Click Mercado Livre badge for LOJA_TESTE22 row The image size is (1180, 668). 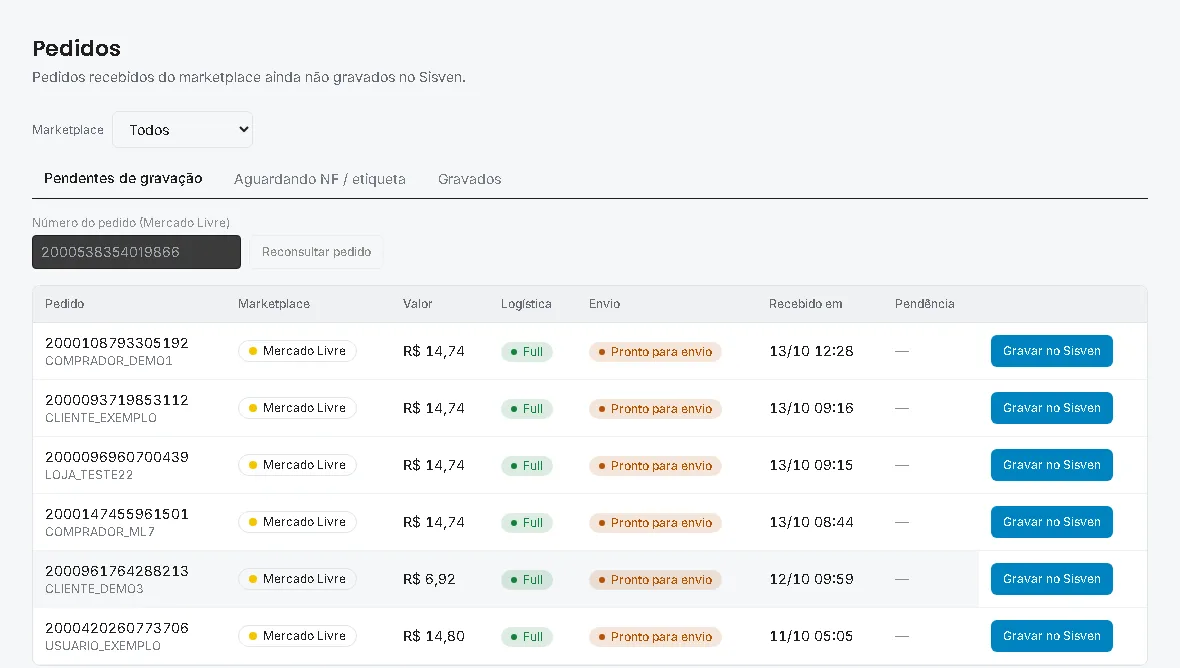coord(297,465)
